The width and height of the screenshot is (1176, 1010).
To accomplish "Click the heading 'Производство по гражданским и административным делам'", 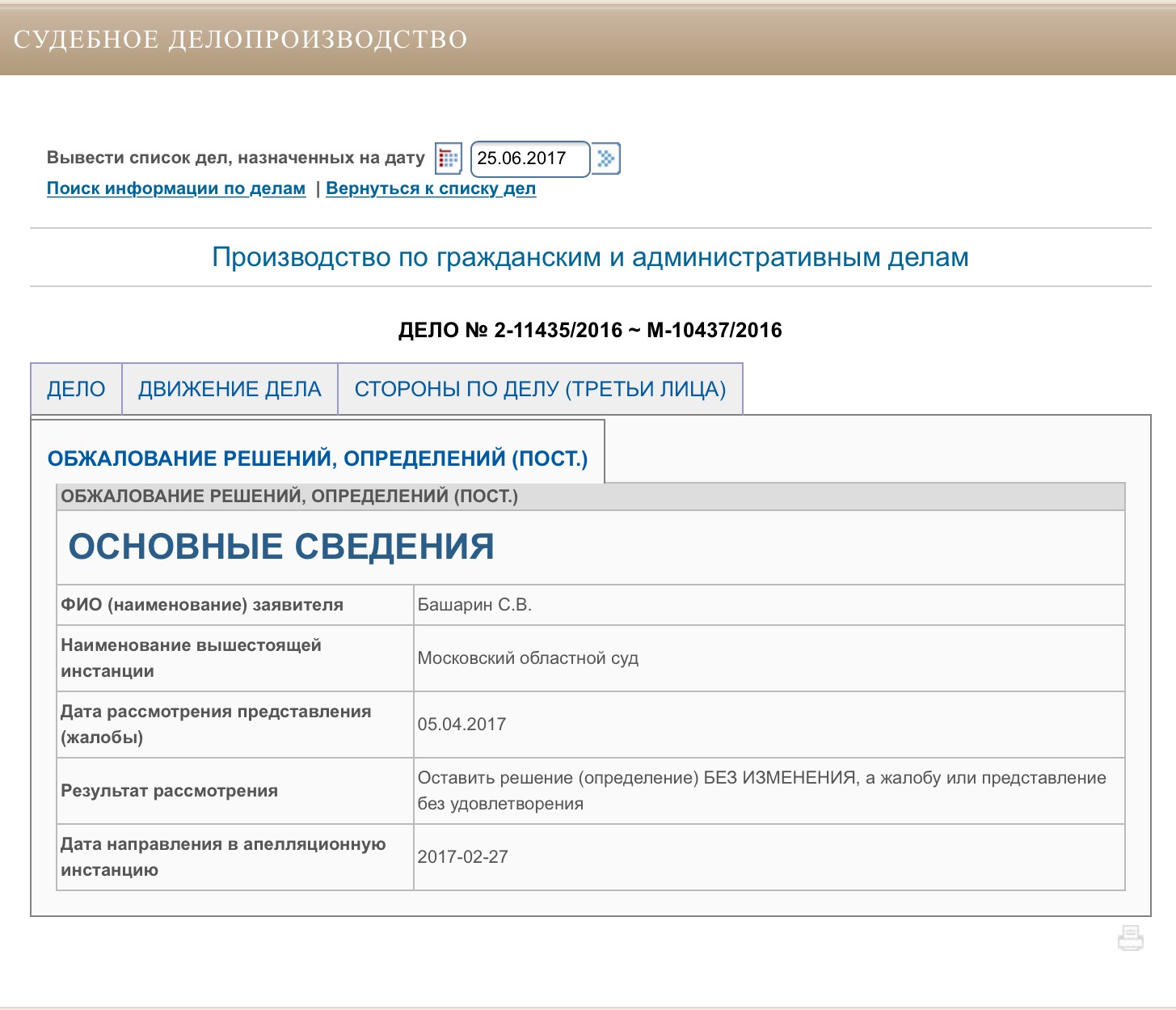I will click(590, 257).
